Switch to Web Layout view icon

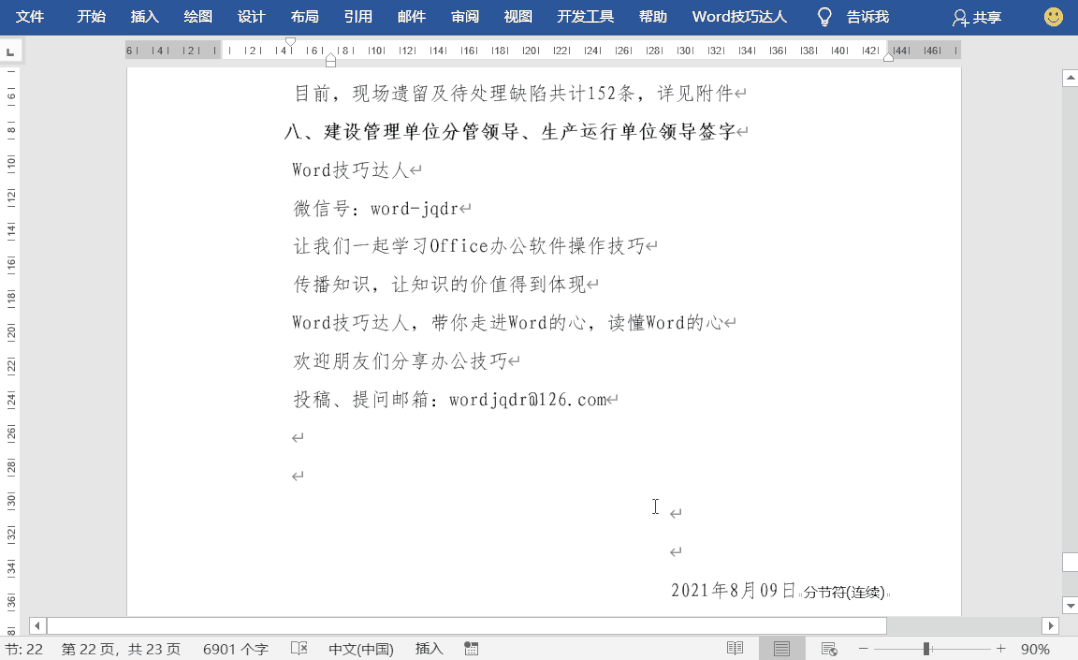(x=828, y=649)
